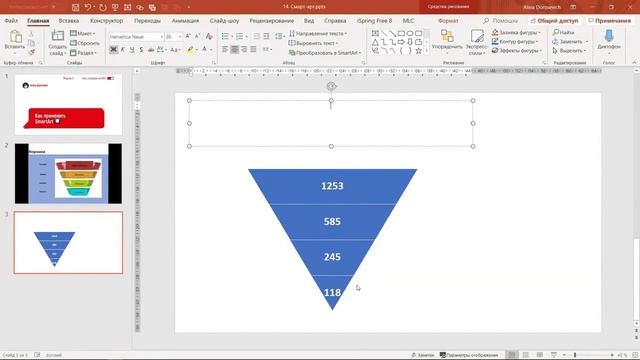640x360 pixels.
Task: Open Преобразовать в SmartArt dropdown
Action: click(325, 53)
